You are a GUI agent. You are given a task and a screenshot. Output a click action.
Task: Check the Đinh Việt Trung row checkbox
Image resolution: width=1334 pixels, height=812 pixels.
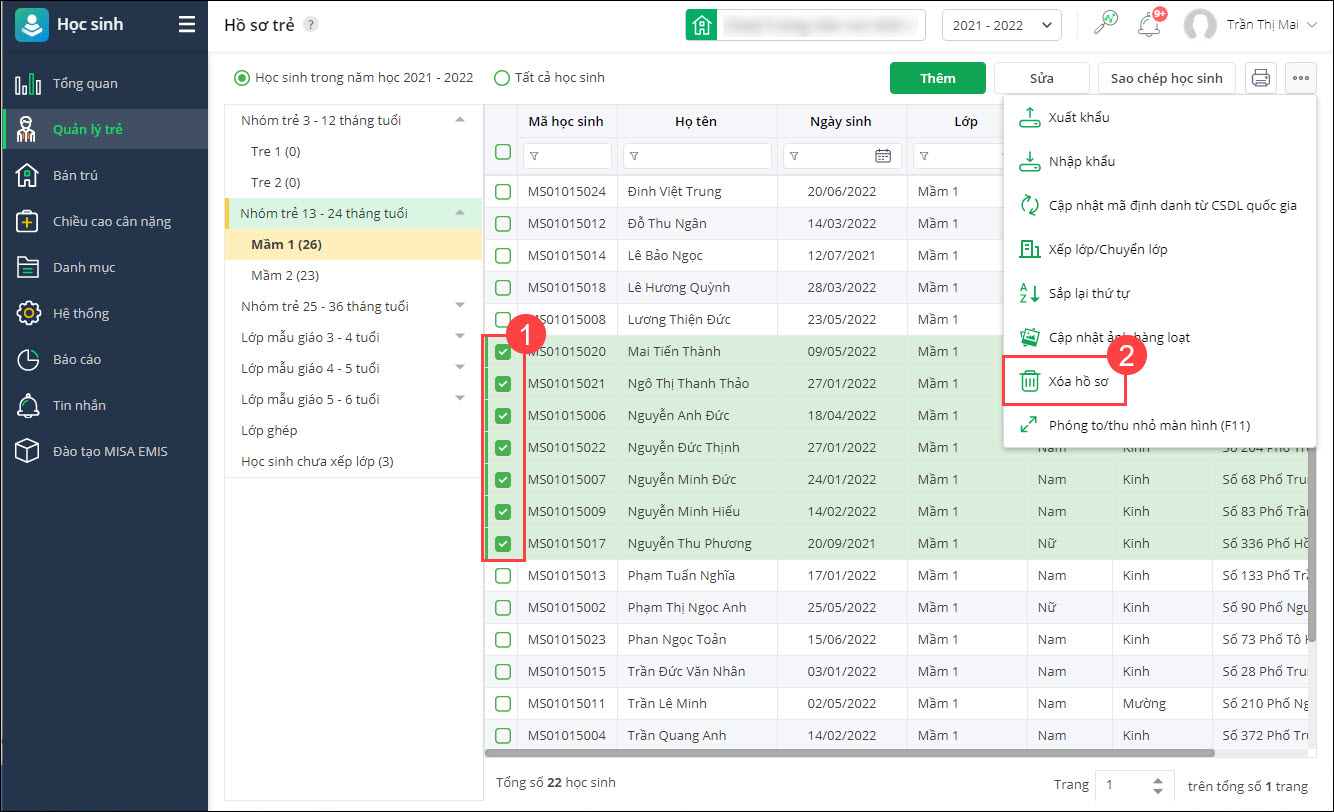pos(503,192)
